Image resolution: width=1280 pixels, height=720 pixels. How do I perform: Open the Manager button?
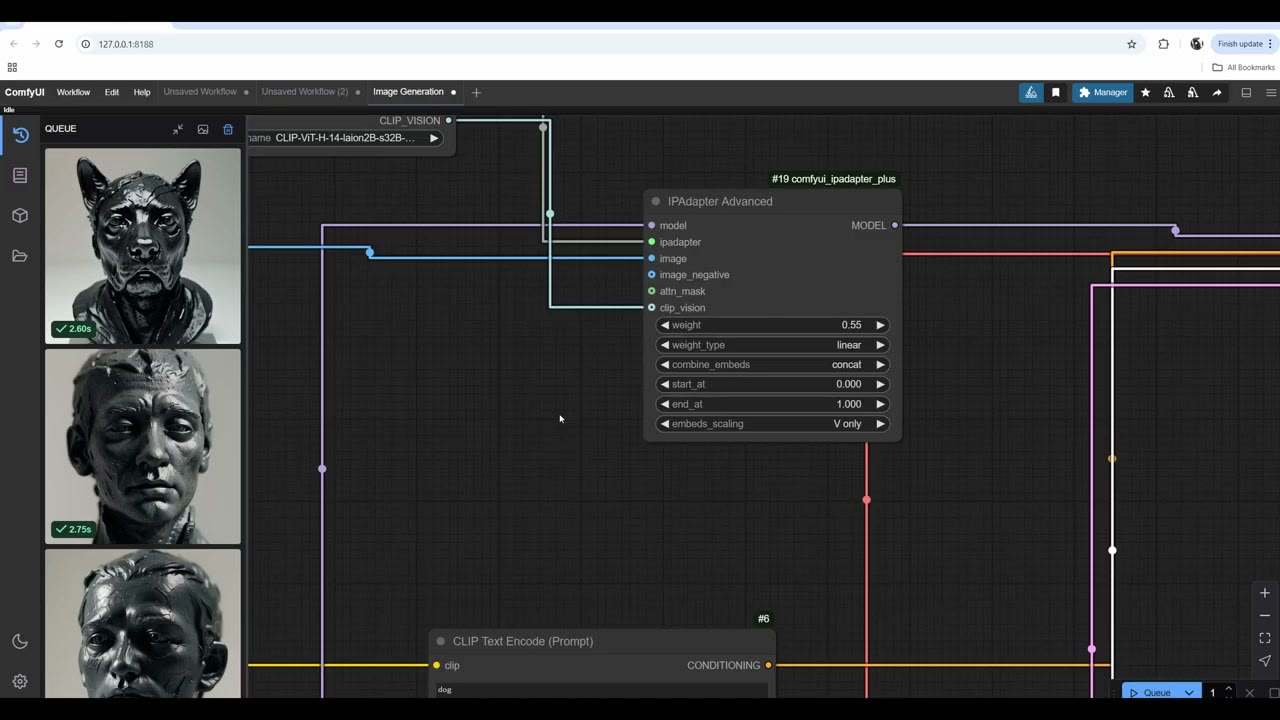pyautogui.click(x=1103, y=92)
